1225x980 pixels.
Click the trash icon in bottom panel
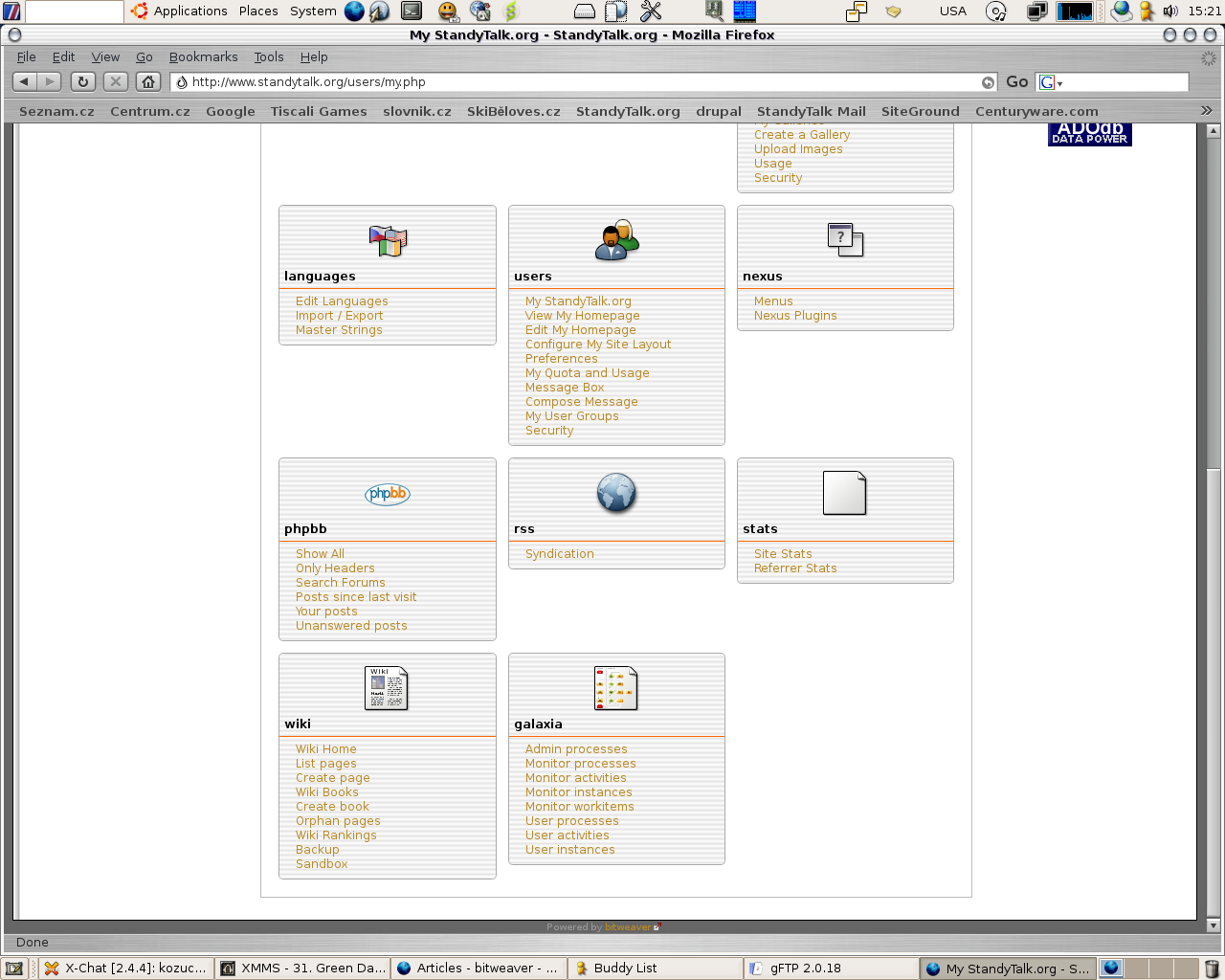pos(1213,969)
